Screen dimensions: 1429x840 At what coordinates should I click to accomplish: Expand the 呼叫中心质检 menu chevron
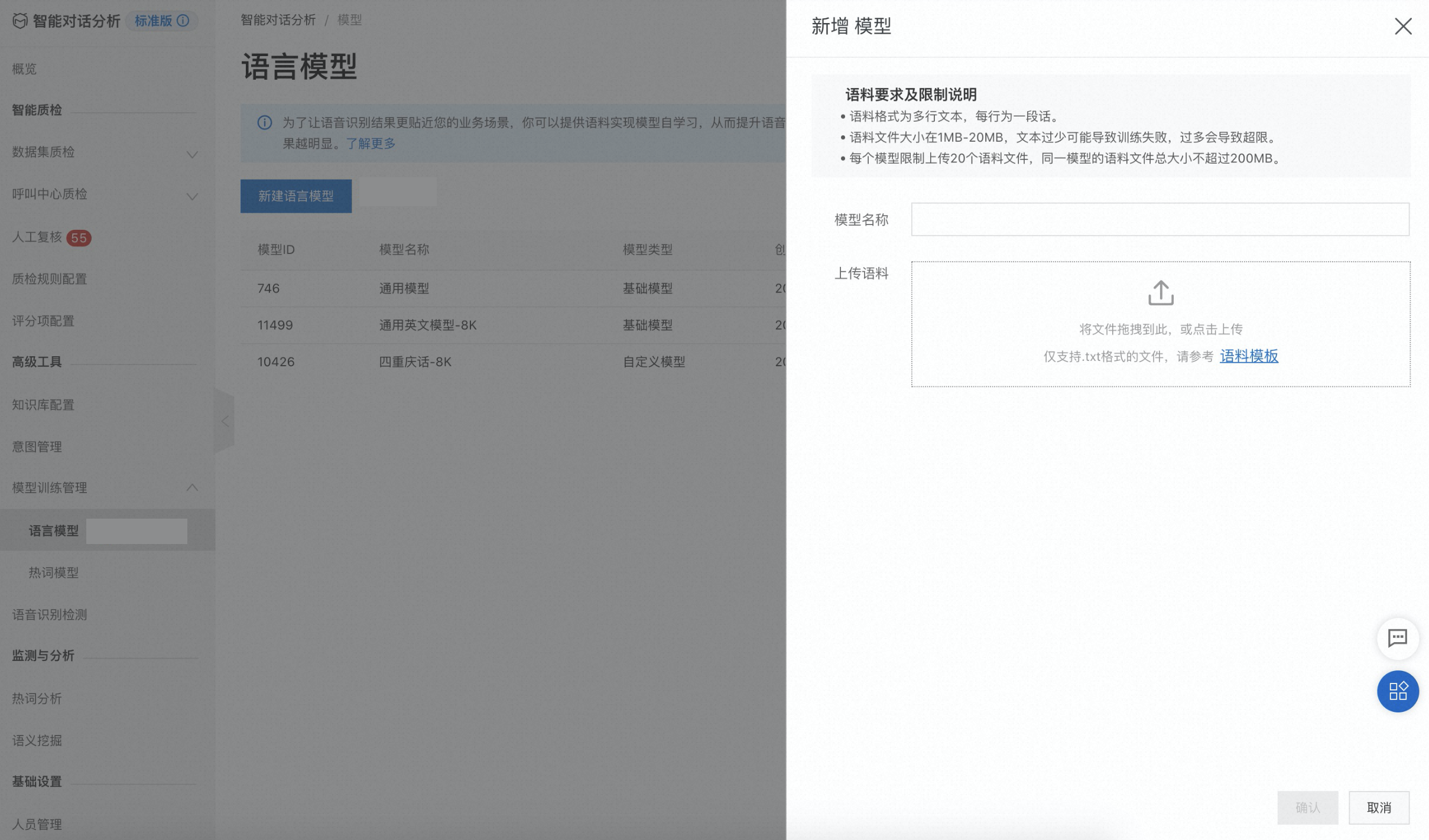coord(192,196)
